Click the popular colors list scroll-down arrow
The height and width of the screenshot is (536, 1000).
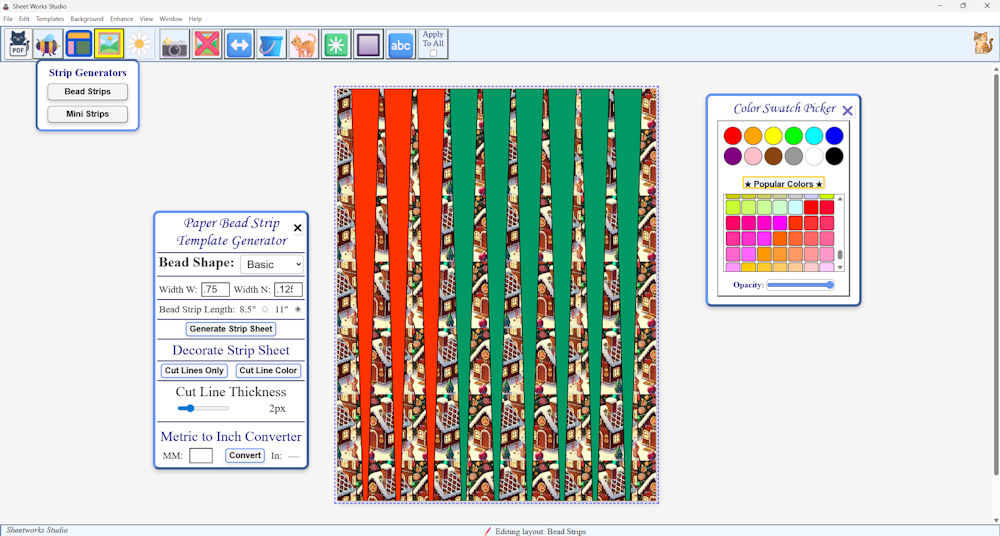(840, 268)
